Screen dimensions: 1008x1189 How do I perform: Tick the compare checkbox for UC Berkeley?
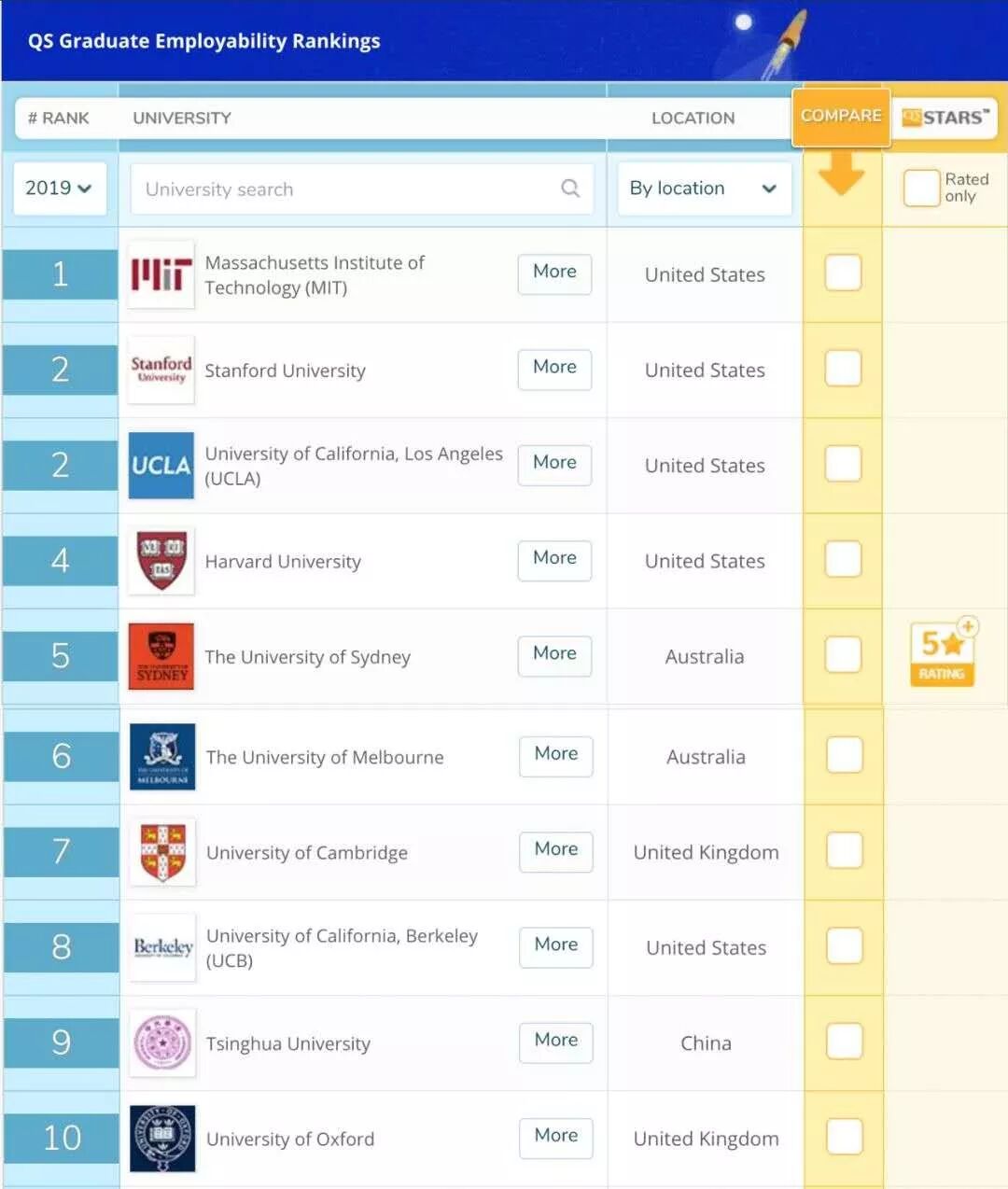click(x=845, y=945)
